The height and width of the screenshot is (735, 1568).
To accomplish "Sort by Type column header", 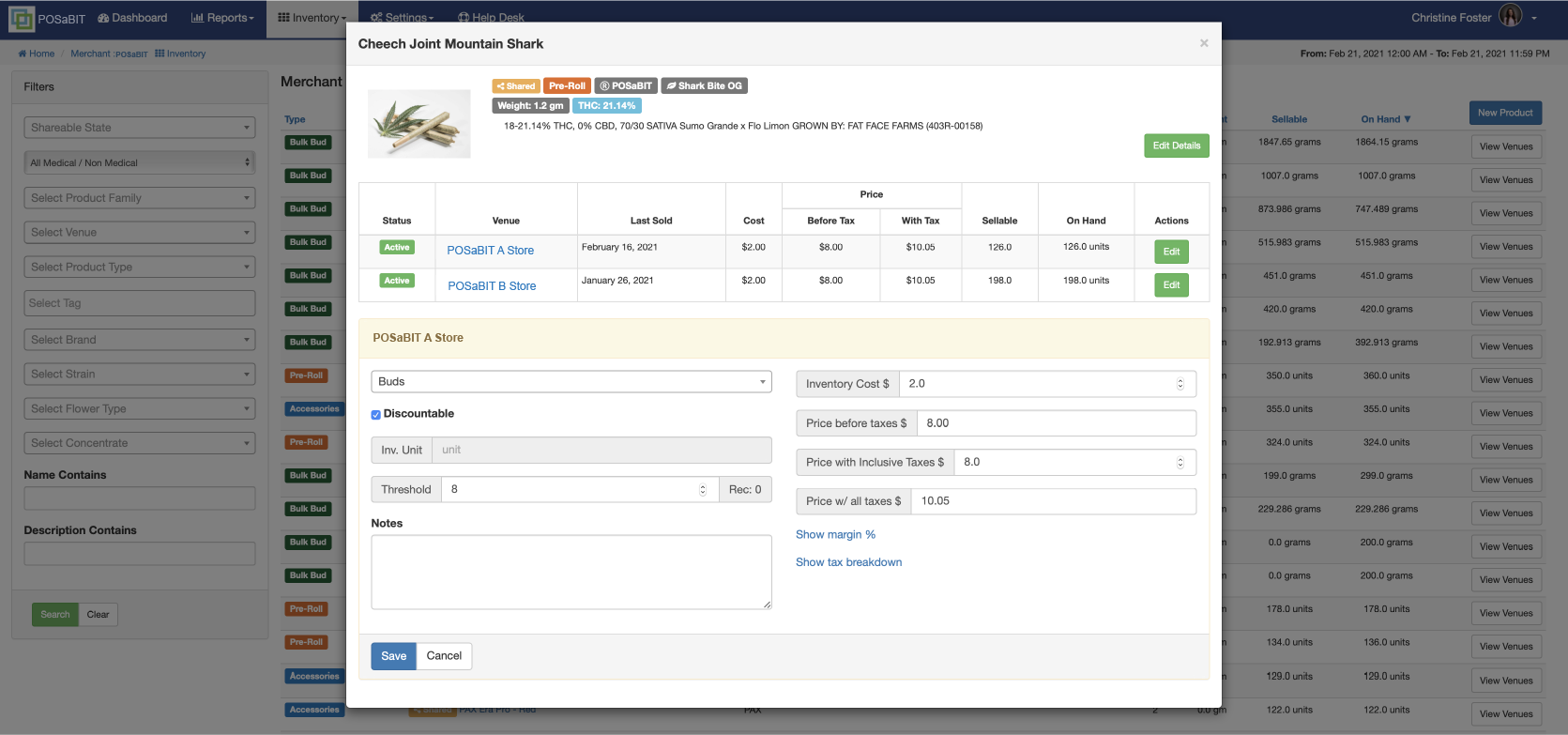I will pyautogui.click(x=295, y=119).
